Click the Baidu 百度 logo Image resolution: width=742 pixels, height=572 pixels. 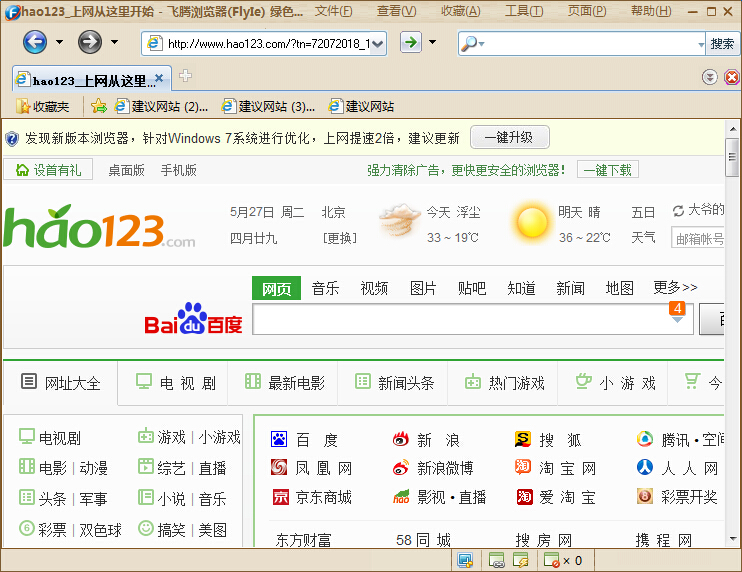193,319
